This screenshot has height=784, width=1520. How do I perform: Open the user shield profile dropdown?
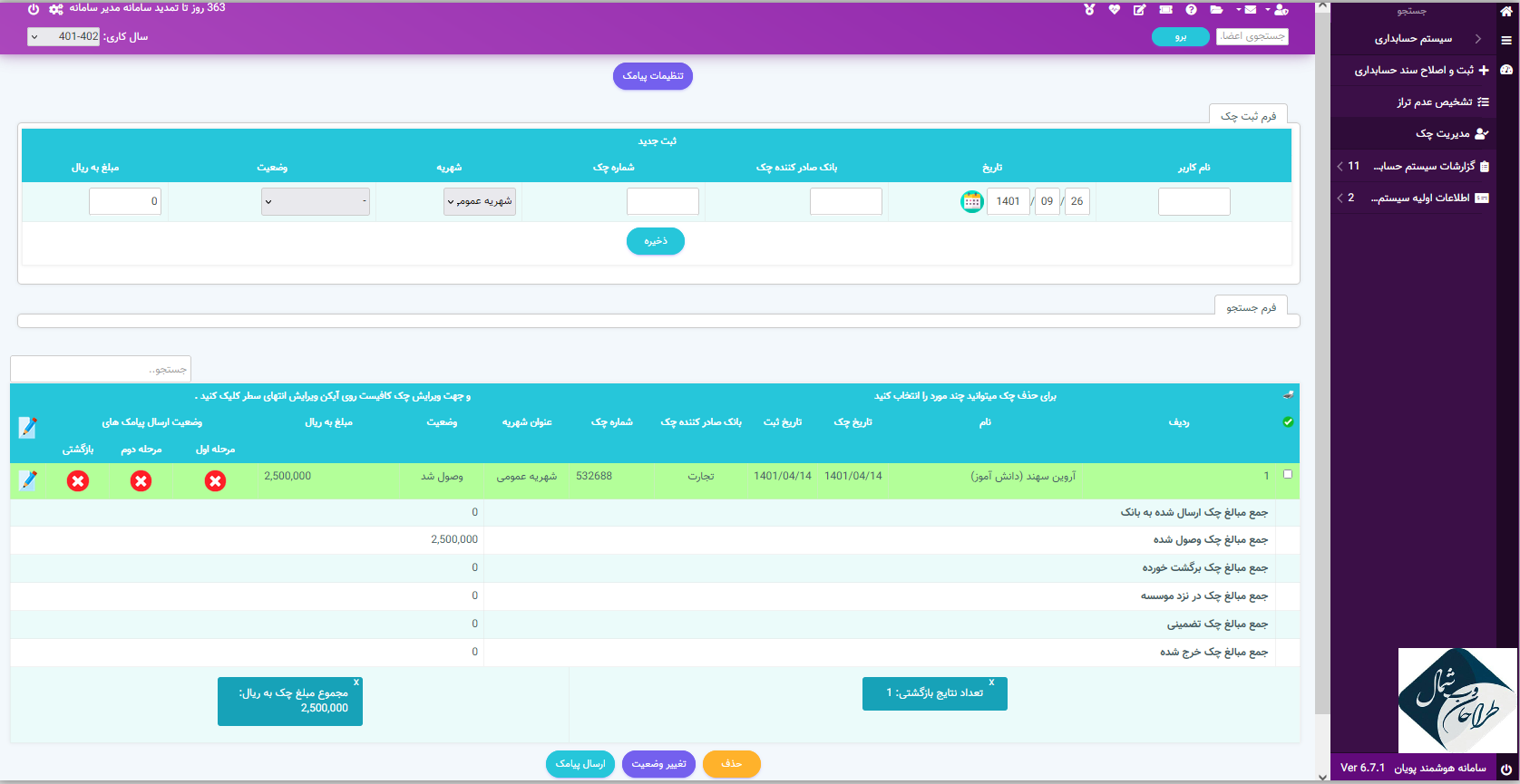tap(1277, 9)
